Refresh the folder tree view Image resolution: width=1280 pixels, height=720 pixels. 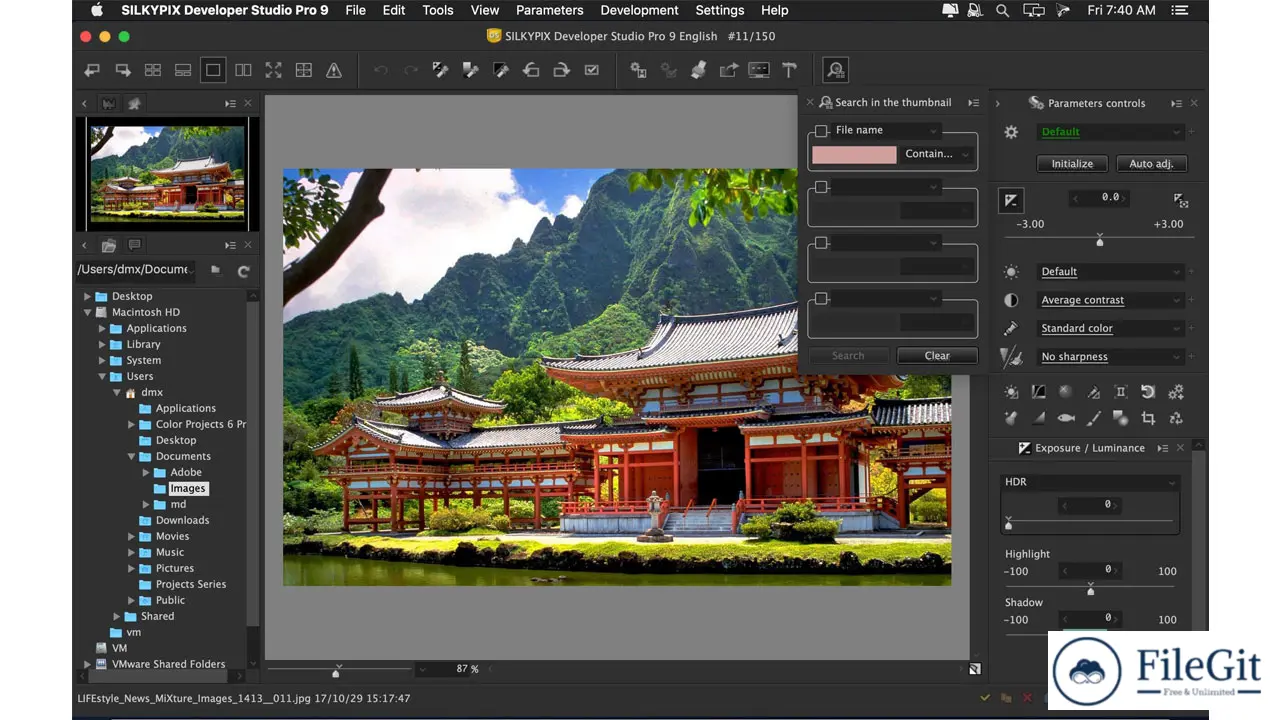pos(243,270)
